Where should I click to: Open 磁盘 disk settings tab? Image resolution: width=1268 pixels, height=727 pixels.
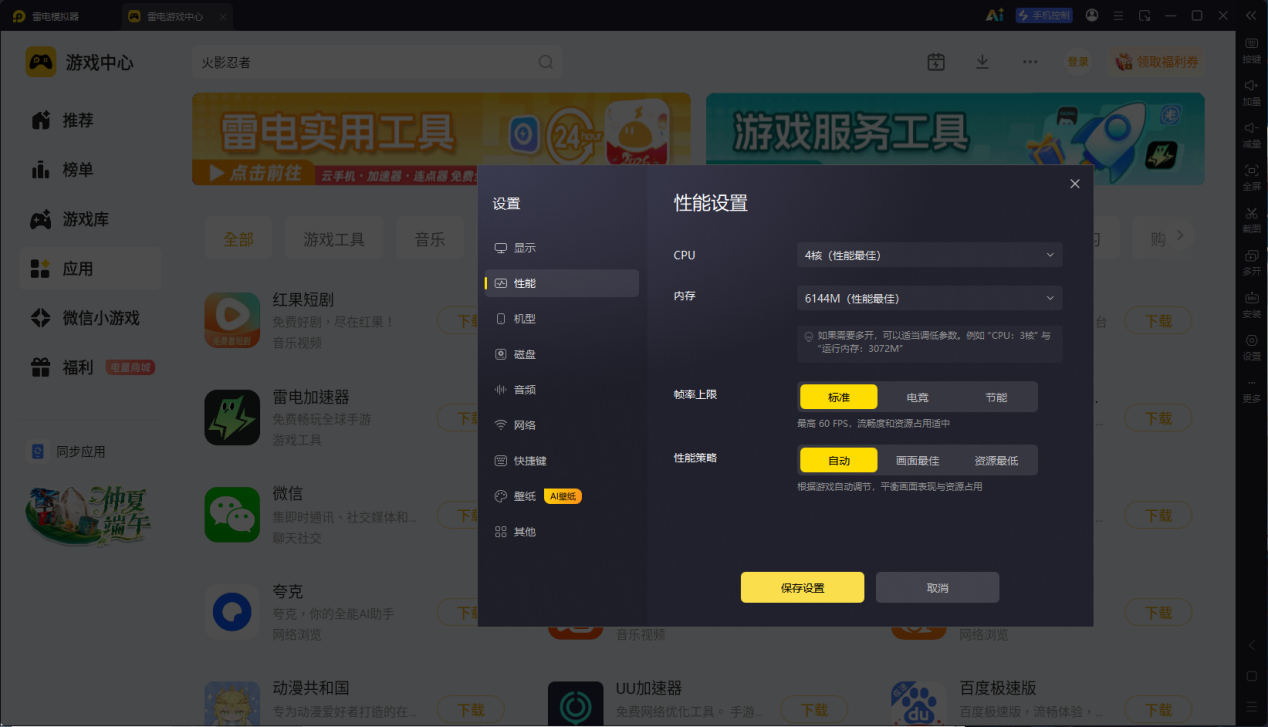[562, 354]
